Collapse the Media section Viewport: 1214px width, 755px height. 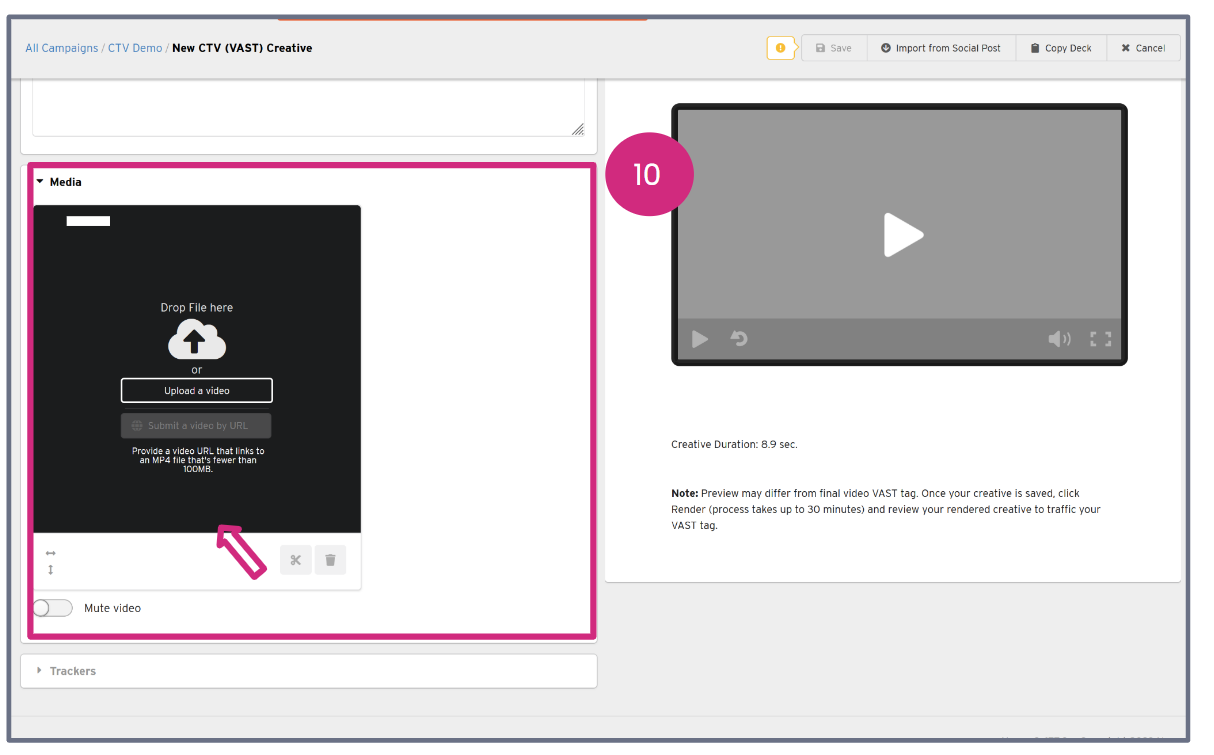tap(59, 182)
